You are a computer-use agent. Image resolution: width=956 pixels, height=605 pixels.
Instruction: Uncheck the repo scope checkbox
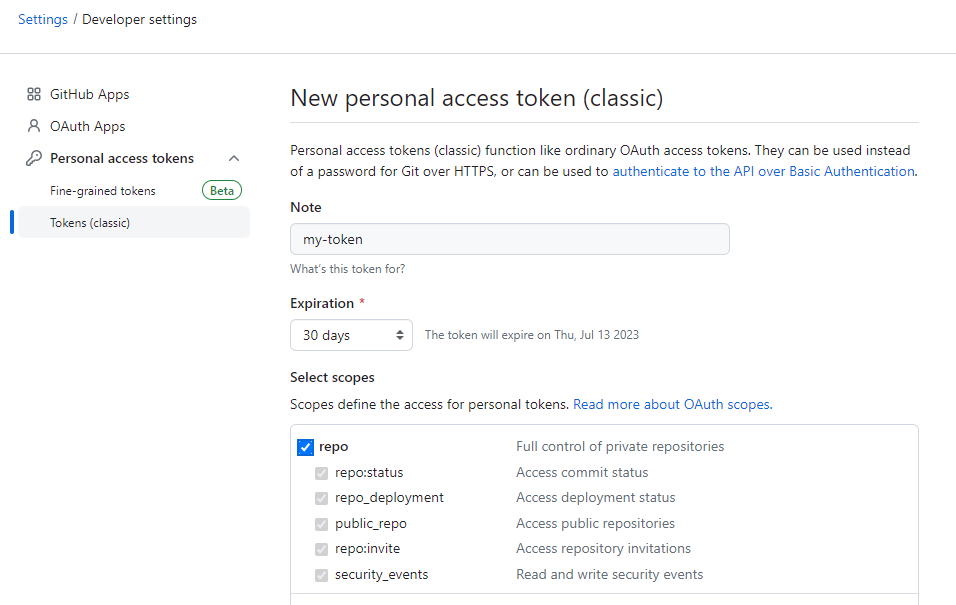pos(306,447)
